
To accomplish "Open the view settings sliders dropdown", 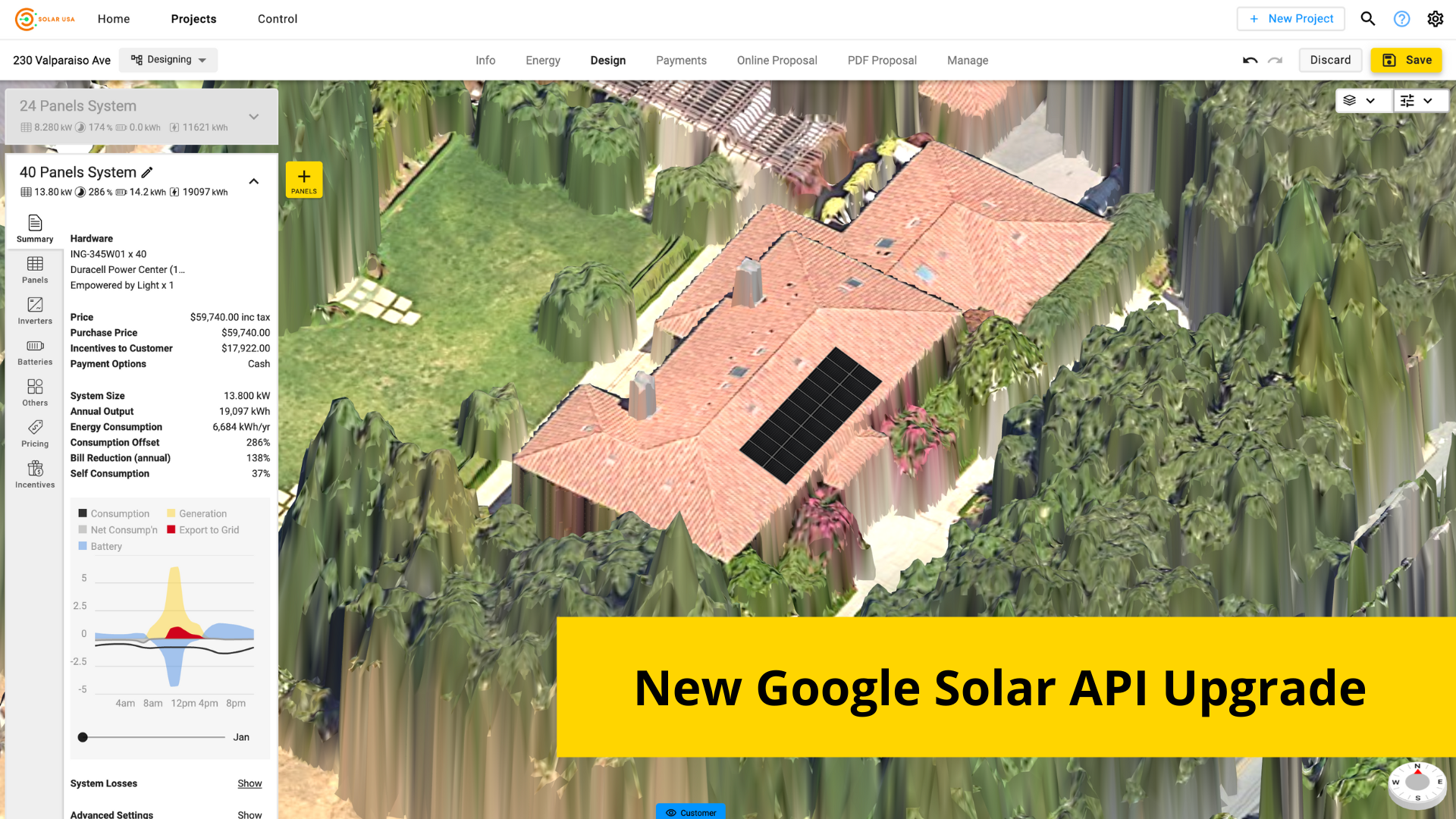I will [1420, 100].
